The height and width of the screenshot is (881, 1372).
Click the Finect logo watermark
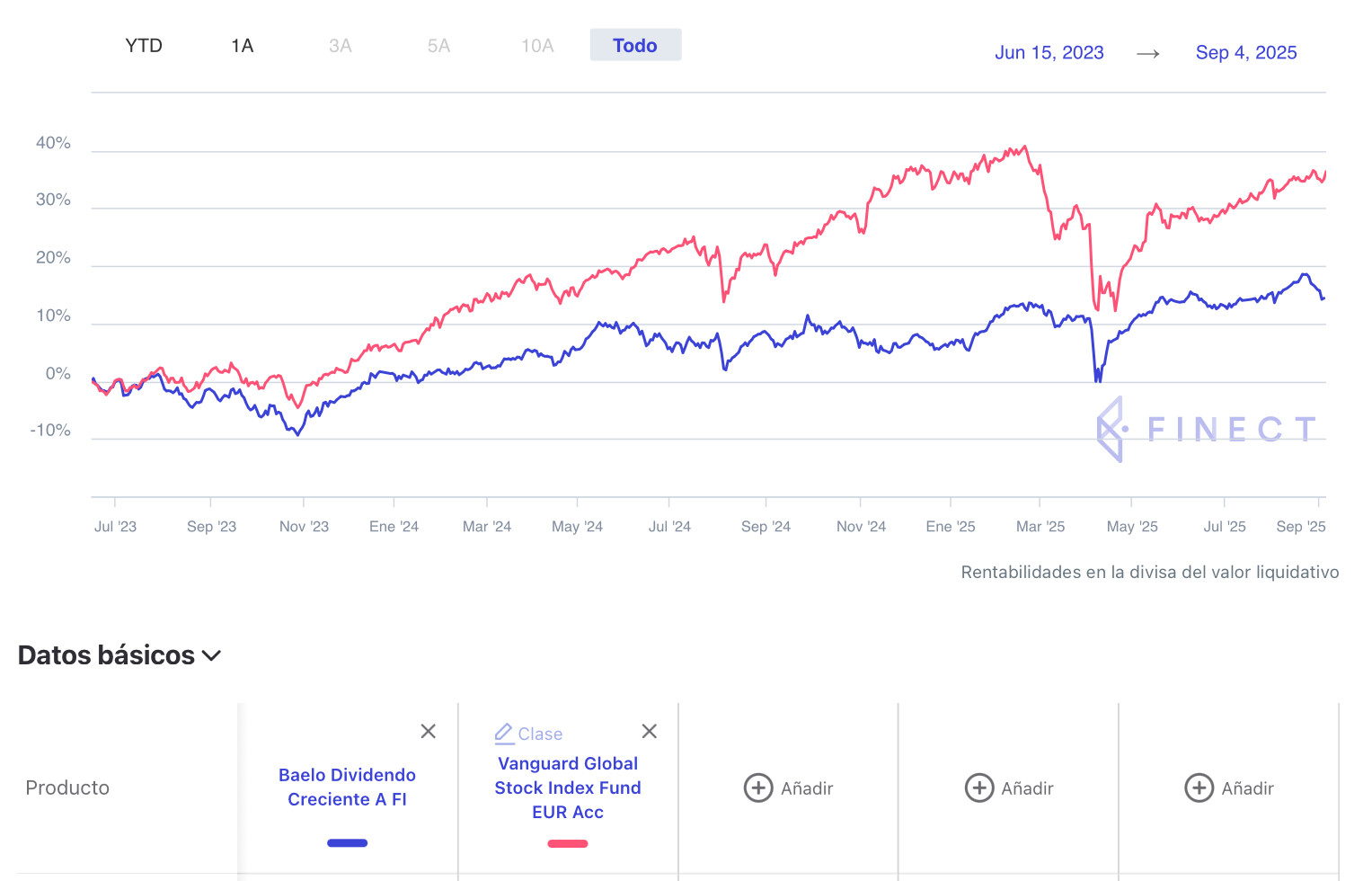1206,429
